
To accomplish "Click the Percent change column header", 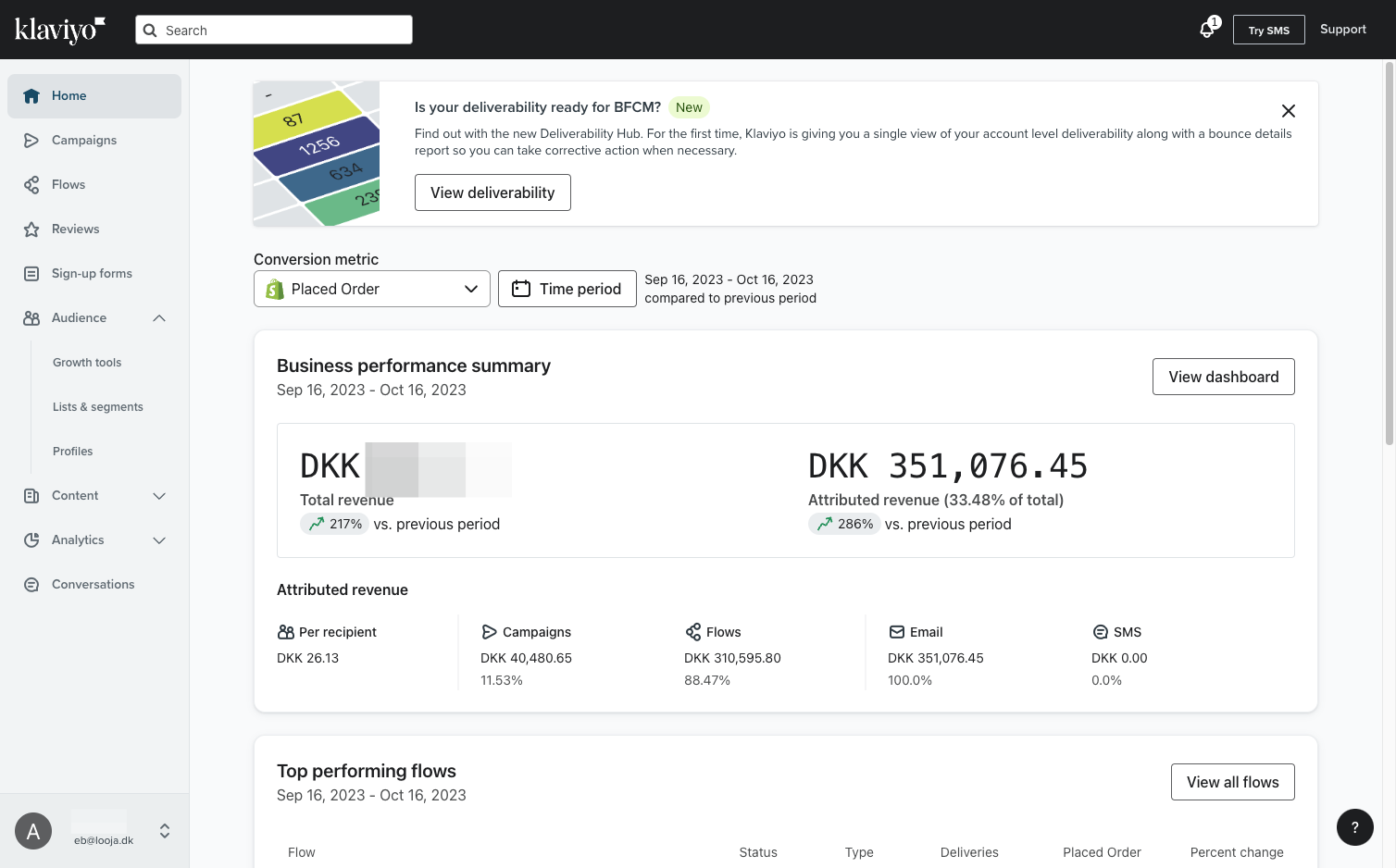I will (1237, 852).
